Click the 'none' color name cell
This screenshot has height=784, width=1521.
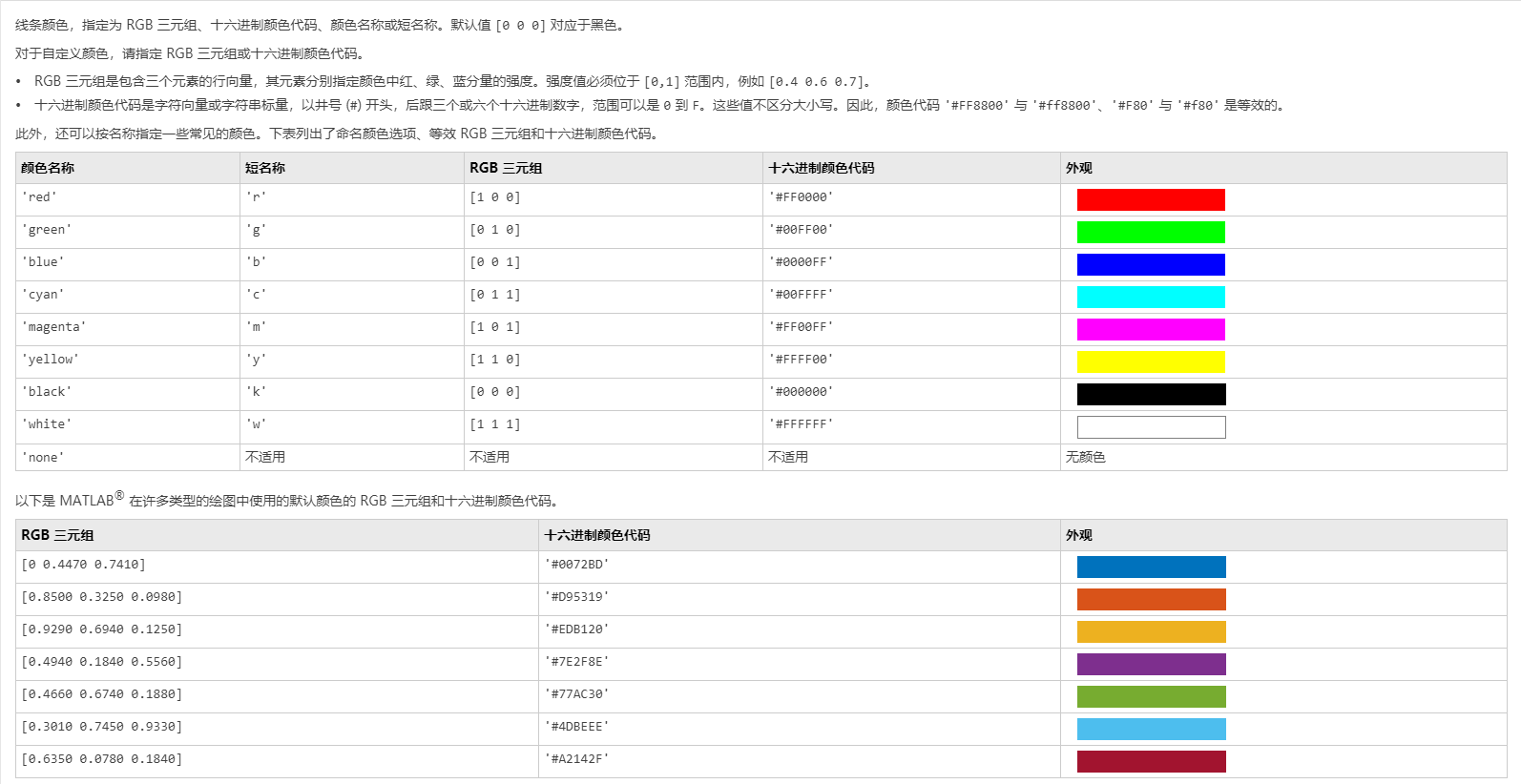[127, 457]
